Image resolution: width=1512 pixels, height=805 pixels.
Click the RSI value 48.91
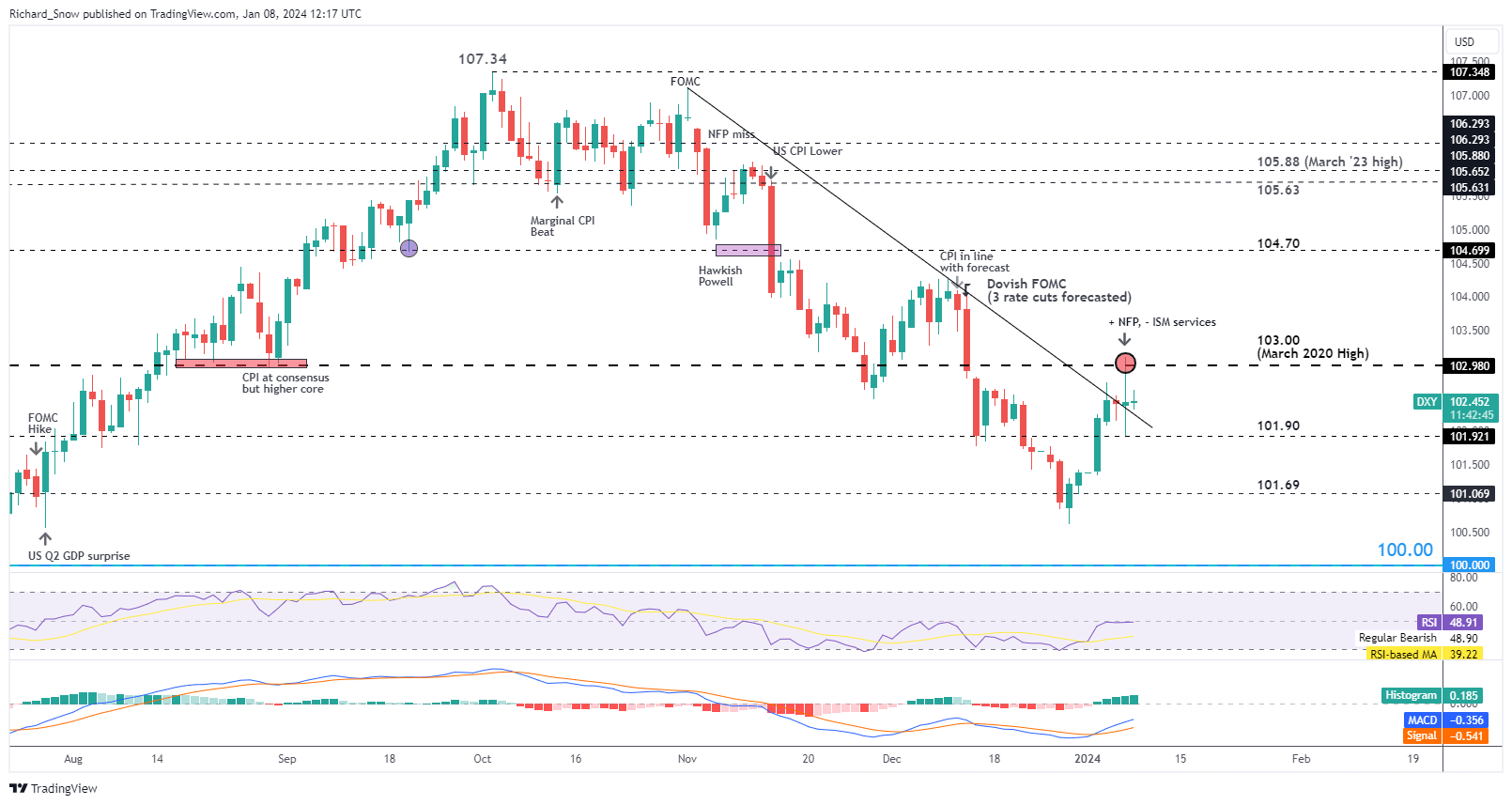click(1464, 622)
